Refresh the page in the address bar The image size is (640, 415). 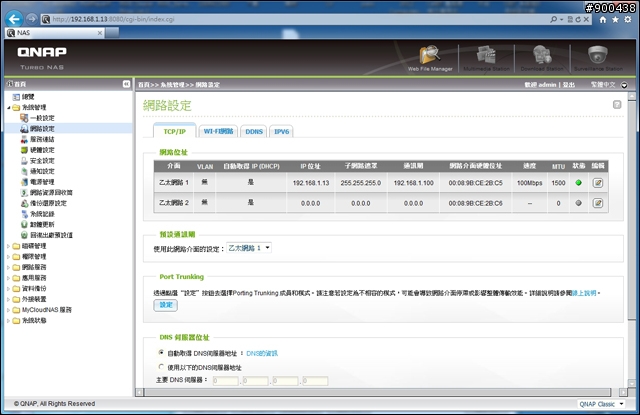click(578, 19)
